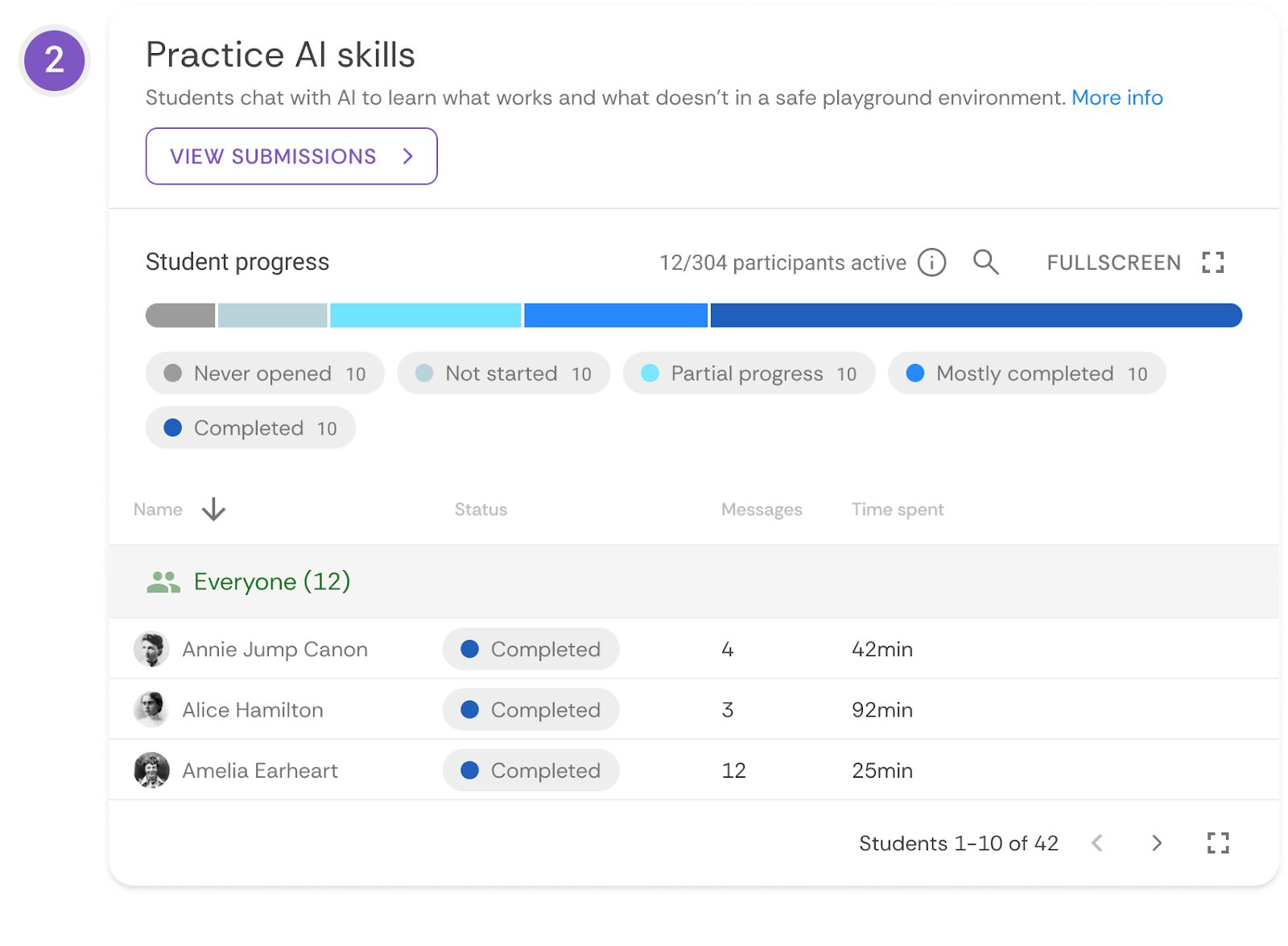Click the Time spent column header

click(x=898, y=510)
